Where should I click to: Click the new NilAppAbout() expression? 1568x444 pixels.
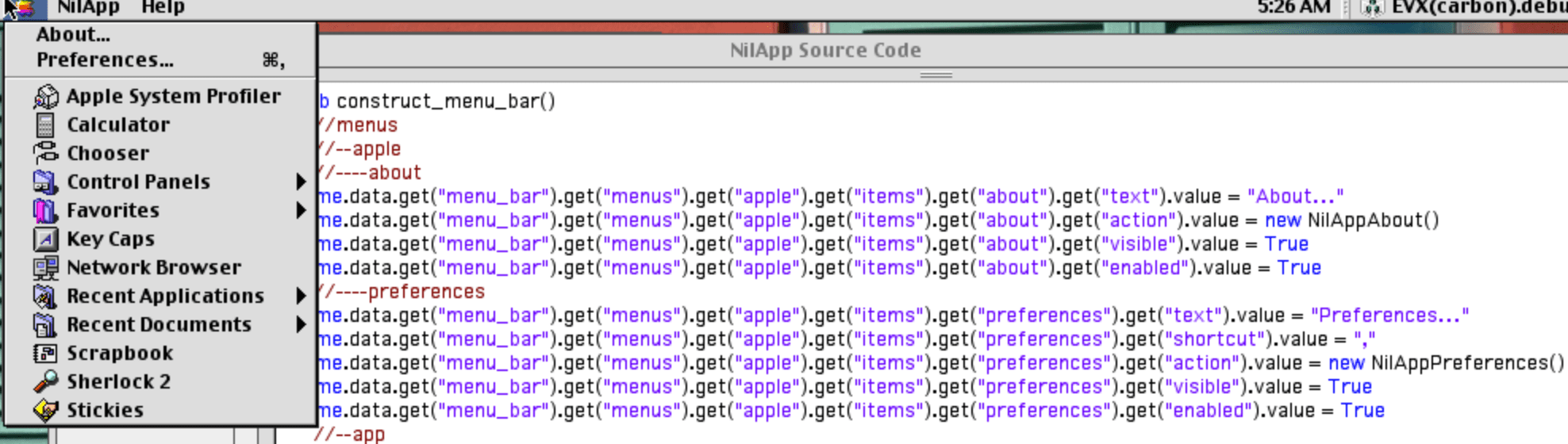click(1352, 220)
